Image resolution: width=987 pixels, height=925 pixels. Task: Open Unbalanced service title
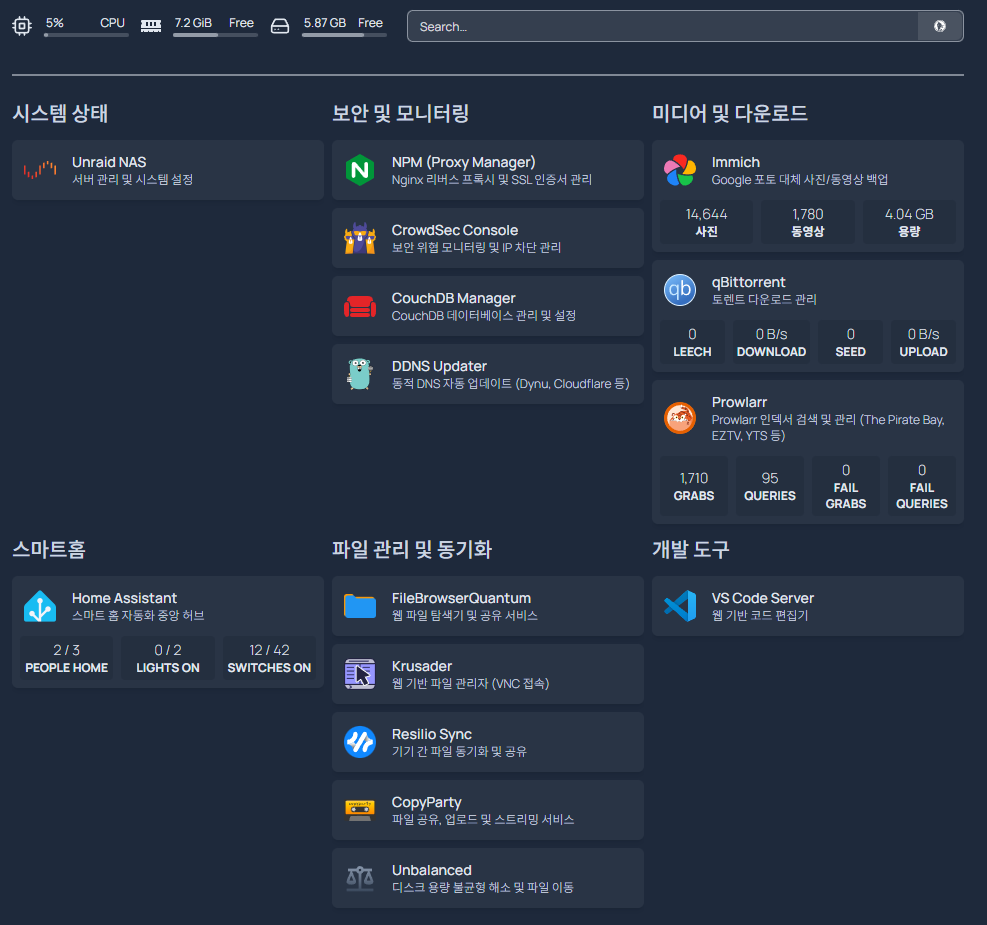[431, 870]
